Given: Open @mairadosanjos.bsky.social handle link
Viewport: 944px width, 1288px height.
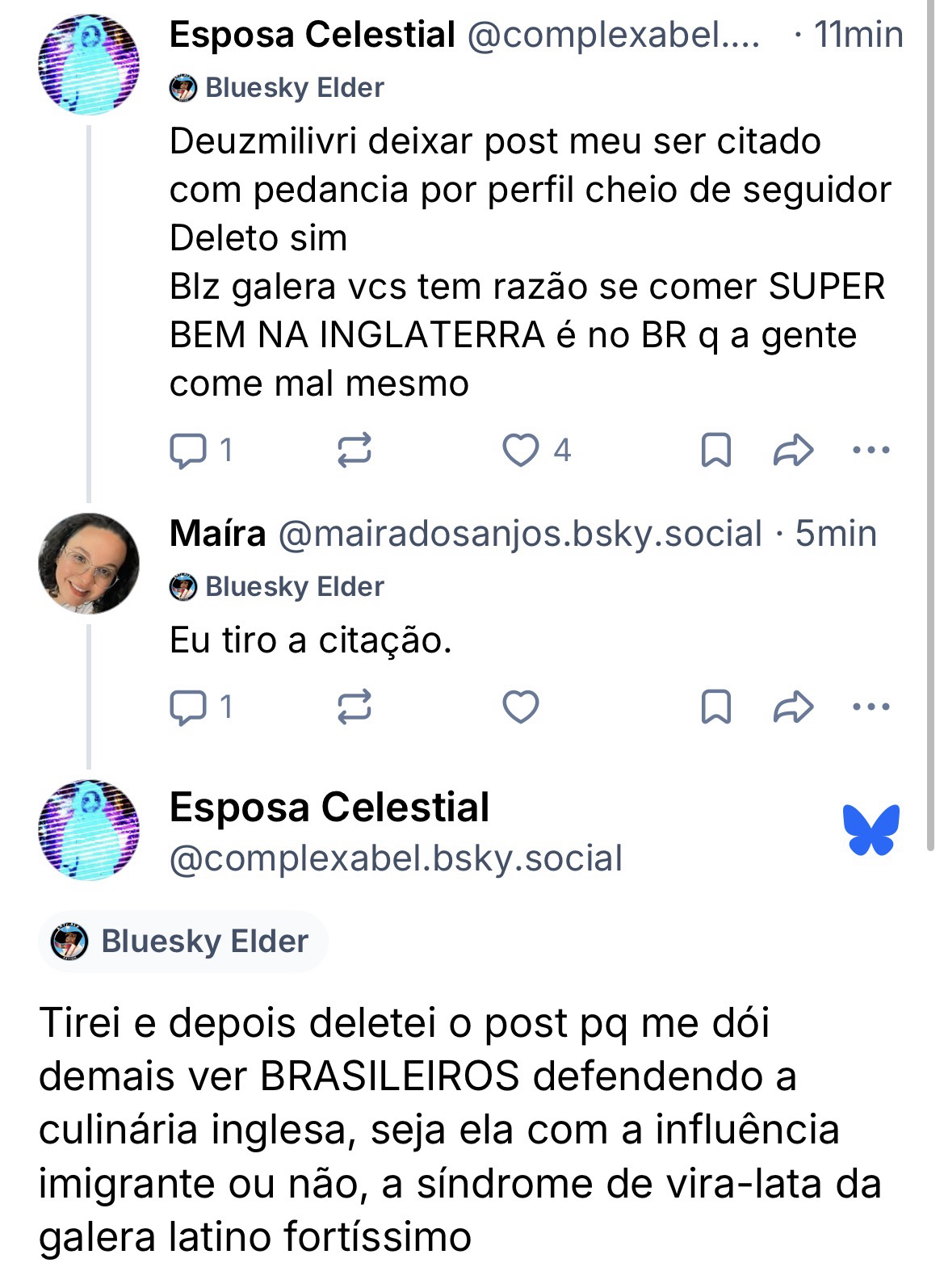Looking at the screenshot, I should click(x=520, y=535).
